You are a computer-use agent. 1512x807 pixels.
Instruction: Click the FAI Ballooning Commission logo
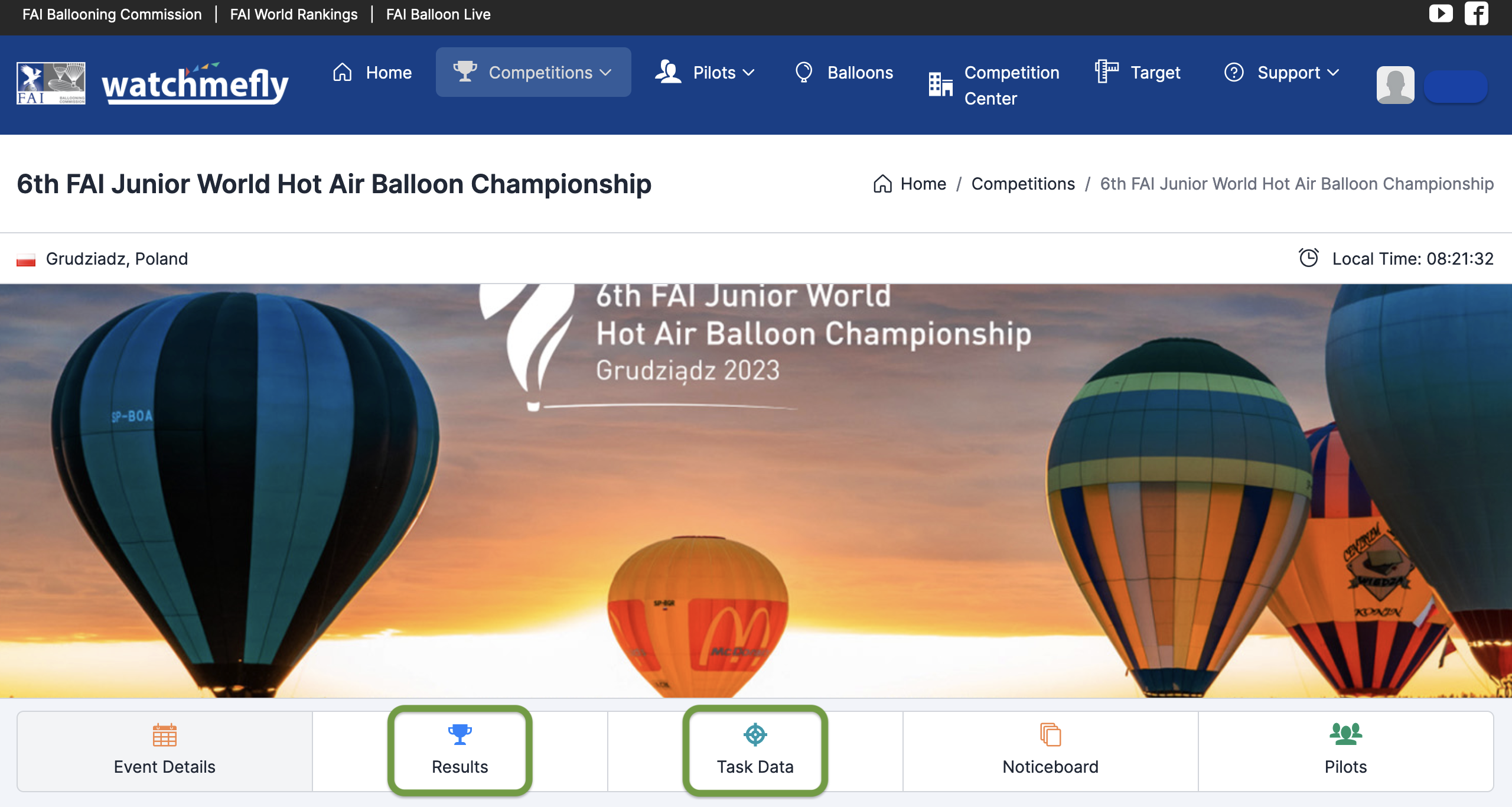[51, 83]
